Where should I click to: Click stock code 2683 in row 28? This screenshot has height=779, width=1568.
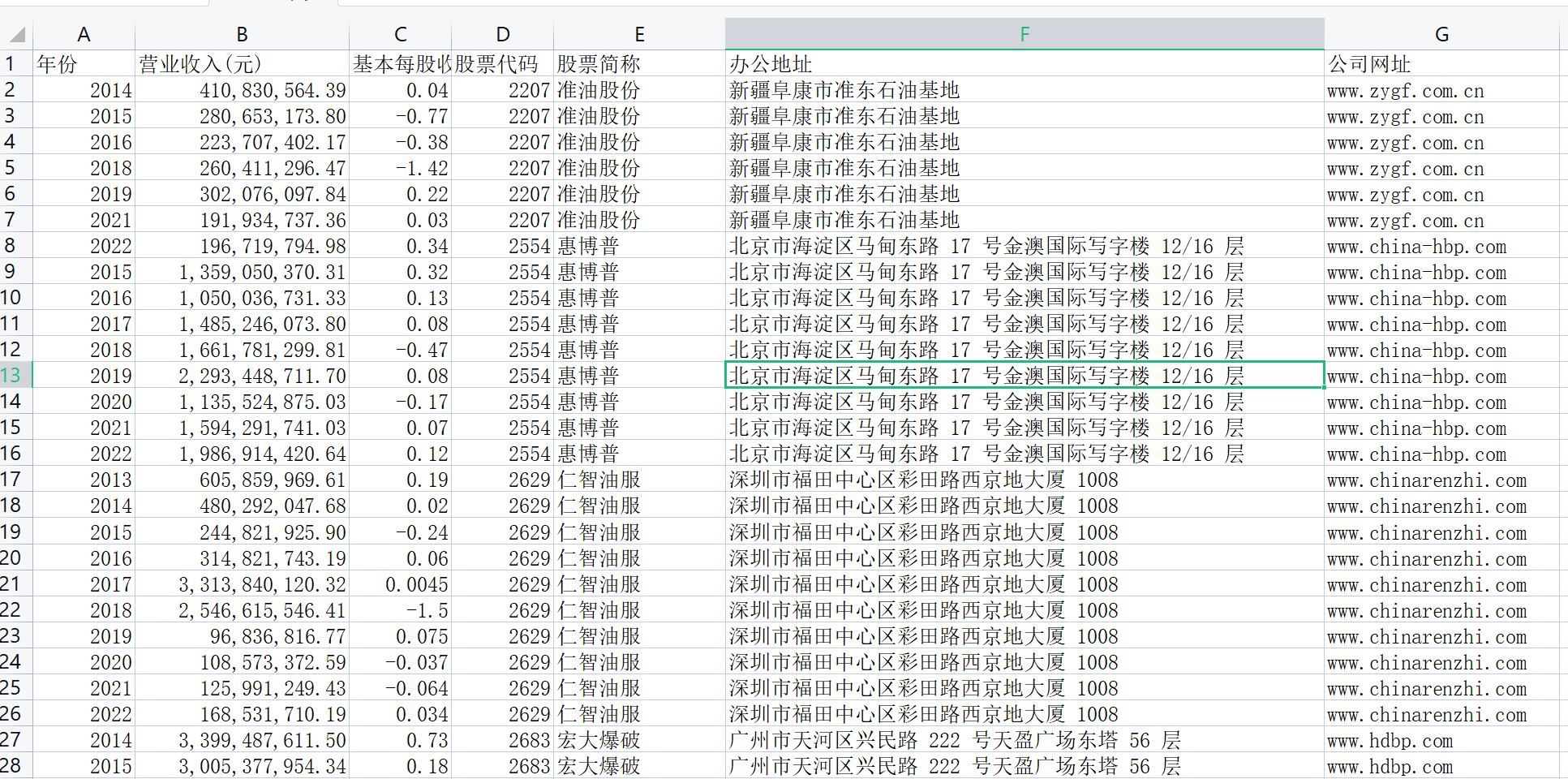click(502, 766)
